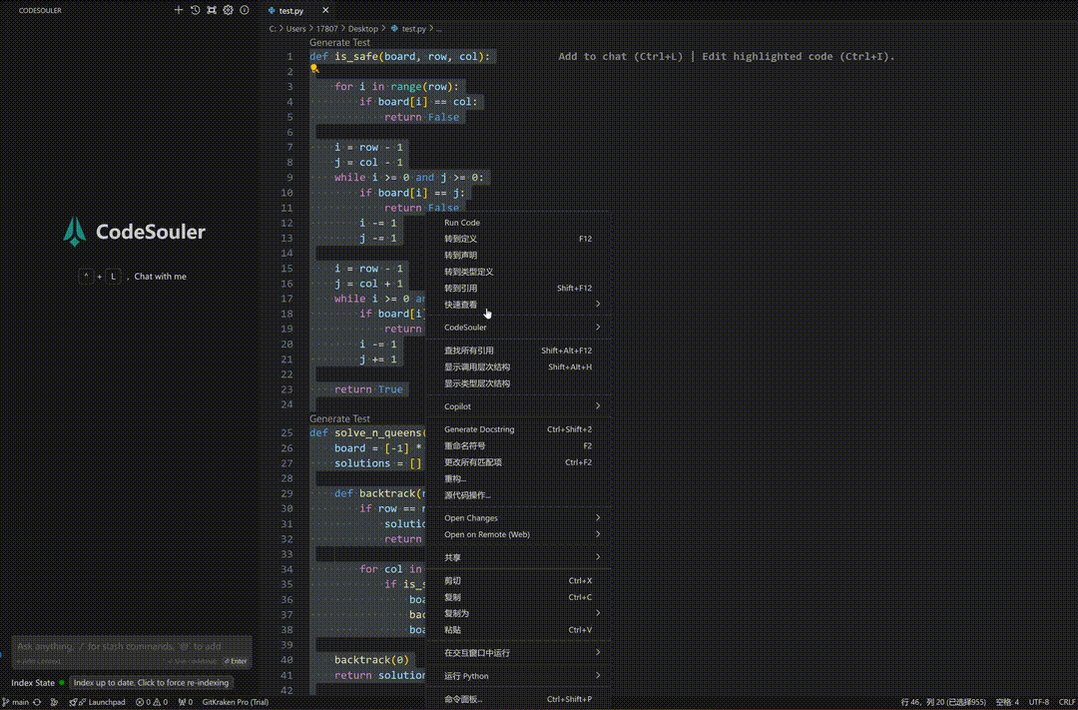Screen dimensions: 1078x710
Task: Expand the 在交互窗口中运行 submenu
Action: [519, 653]
